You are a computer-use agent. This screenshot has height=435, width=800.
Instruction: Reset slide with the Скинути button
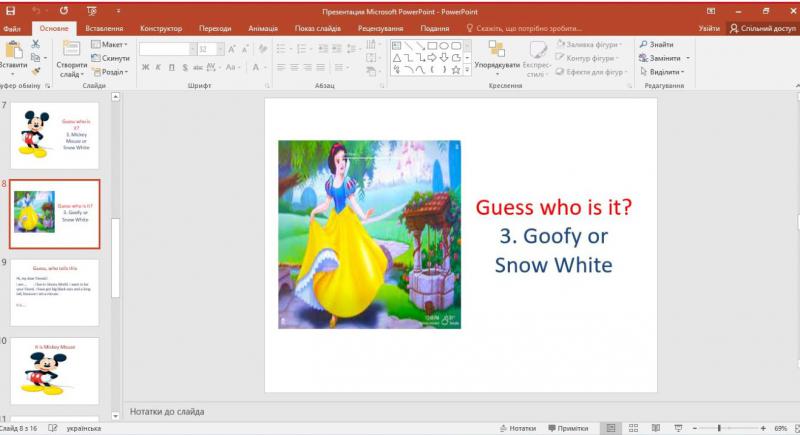point(110,58)
